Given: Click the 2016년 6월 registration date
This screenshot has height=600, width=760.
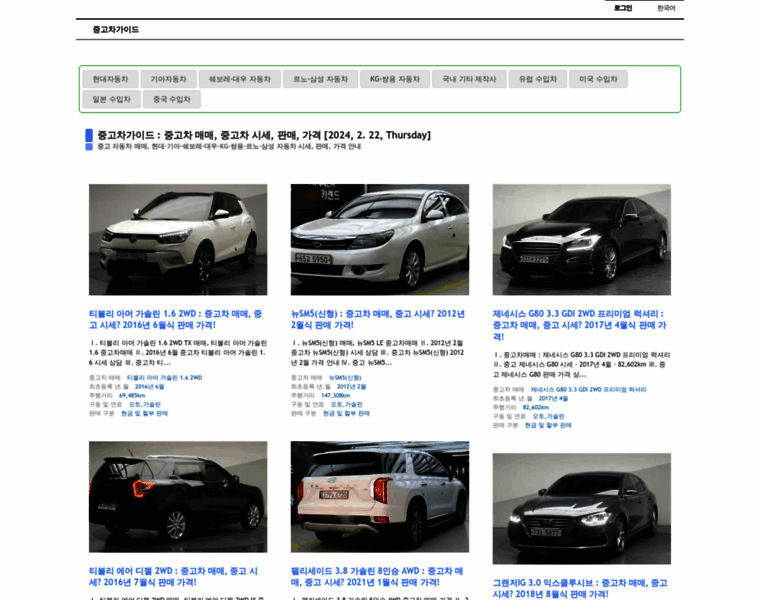Looking at the screenshot, I should (x=149, y=387).
